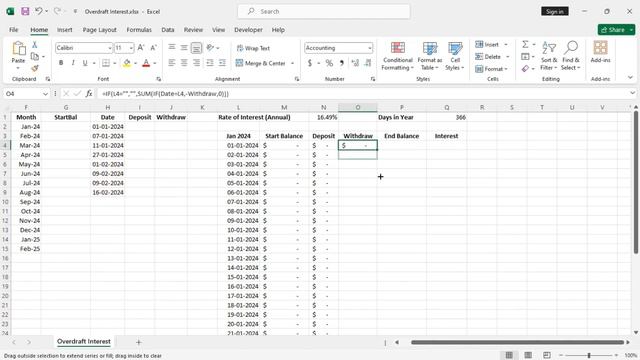
Task: Undo the last action
Action: (38, 11)
